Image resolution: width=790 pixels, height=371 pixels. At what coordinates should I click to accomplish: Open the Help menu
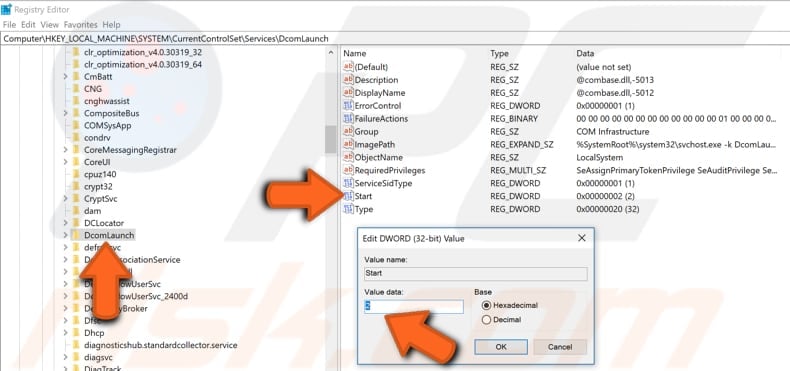click(111, 24)
